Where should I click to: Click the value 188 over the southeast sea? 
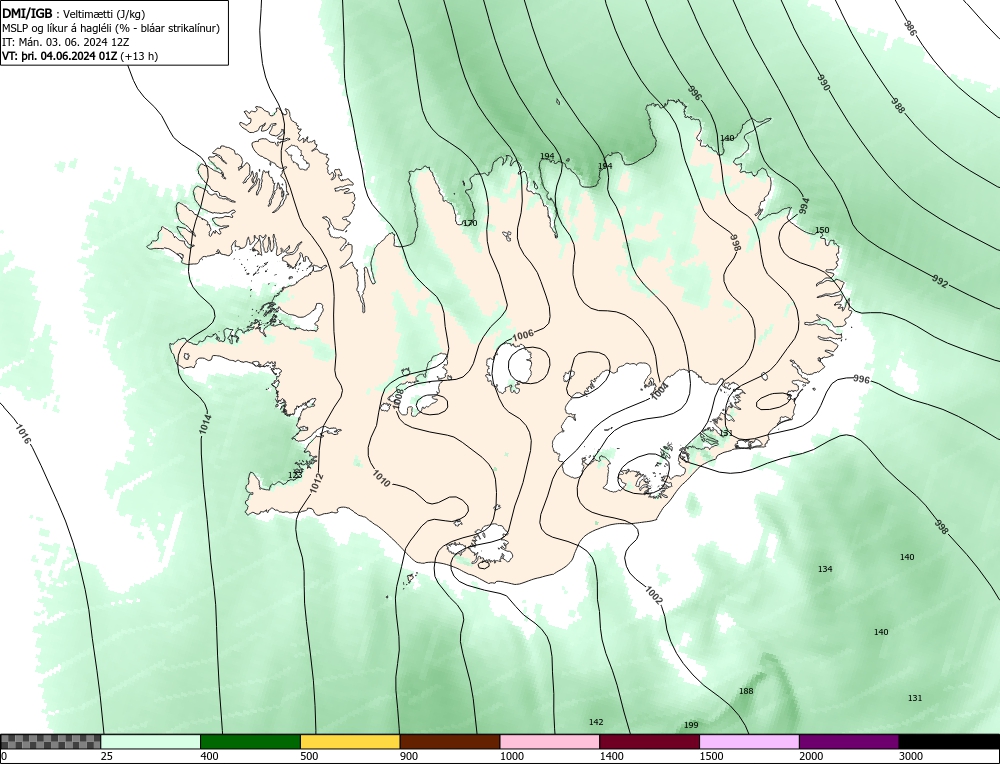point(746,691)
